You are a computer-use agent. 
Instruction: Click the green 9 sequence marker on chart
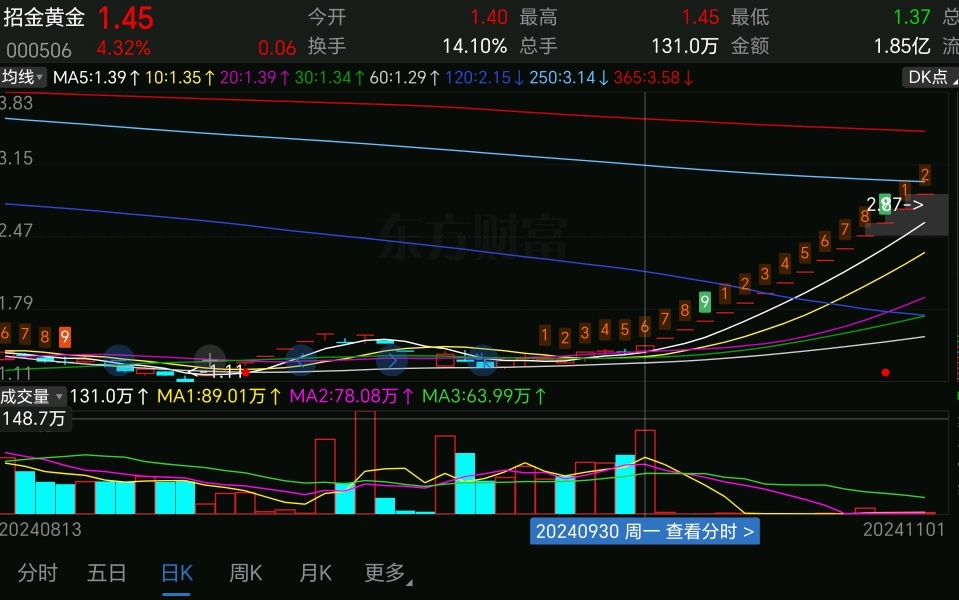(x=705, y=302)
